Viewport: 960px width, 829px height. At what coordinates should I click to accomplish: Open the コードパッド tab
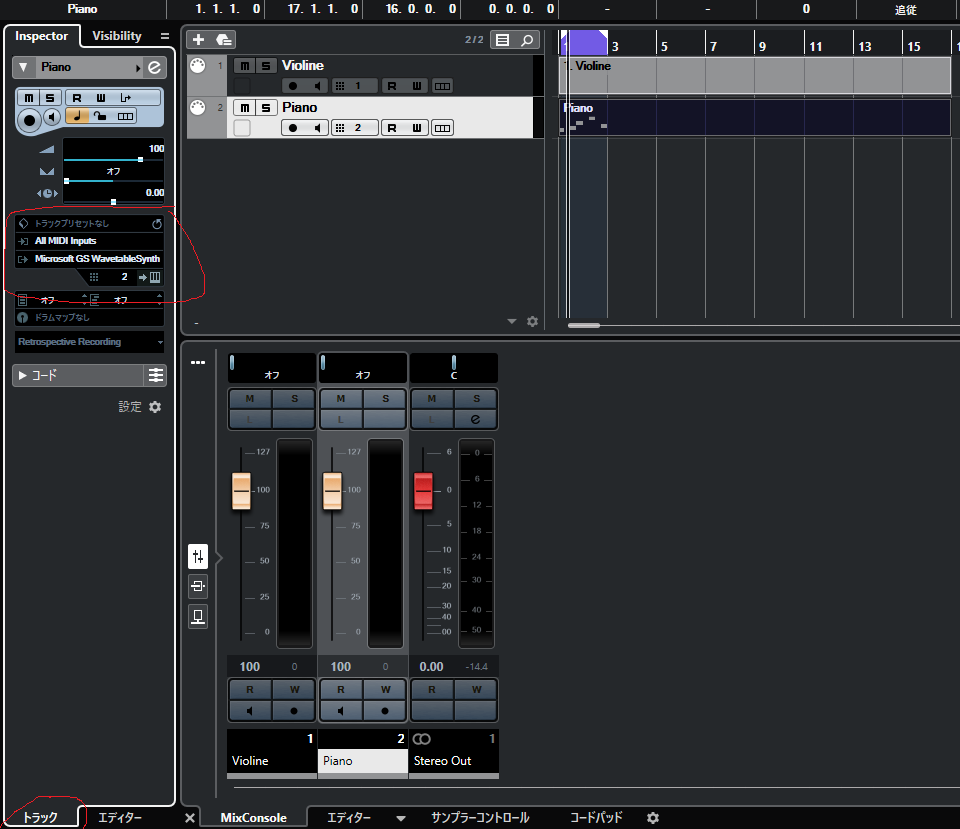[x=596, y=817]
